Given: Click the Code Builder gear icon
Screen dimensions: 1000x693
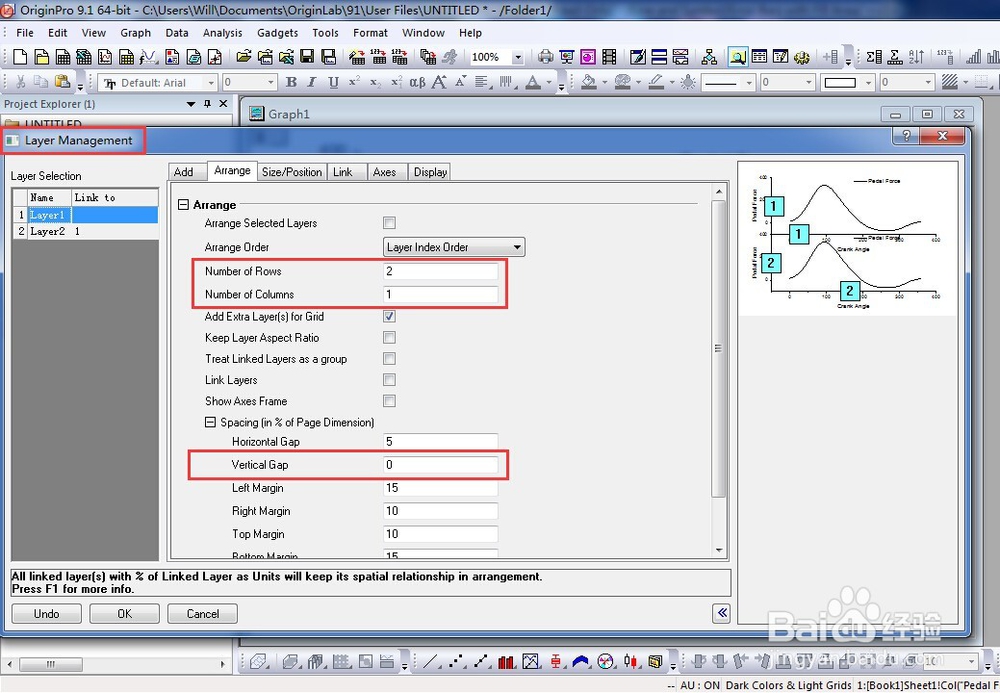Looking at the screenshot, I should pyautogui.click(x=802, y=57).
